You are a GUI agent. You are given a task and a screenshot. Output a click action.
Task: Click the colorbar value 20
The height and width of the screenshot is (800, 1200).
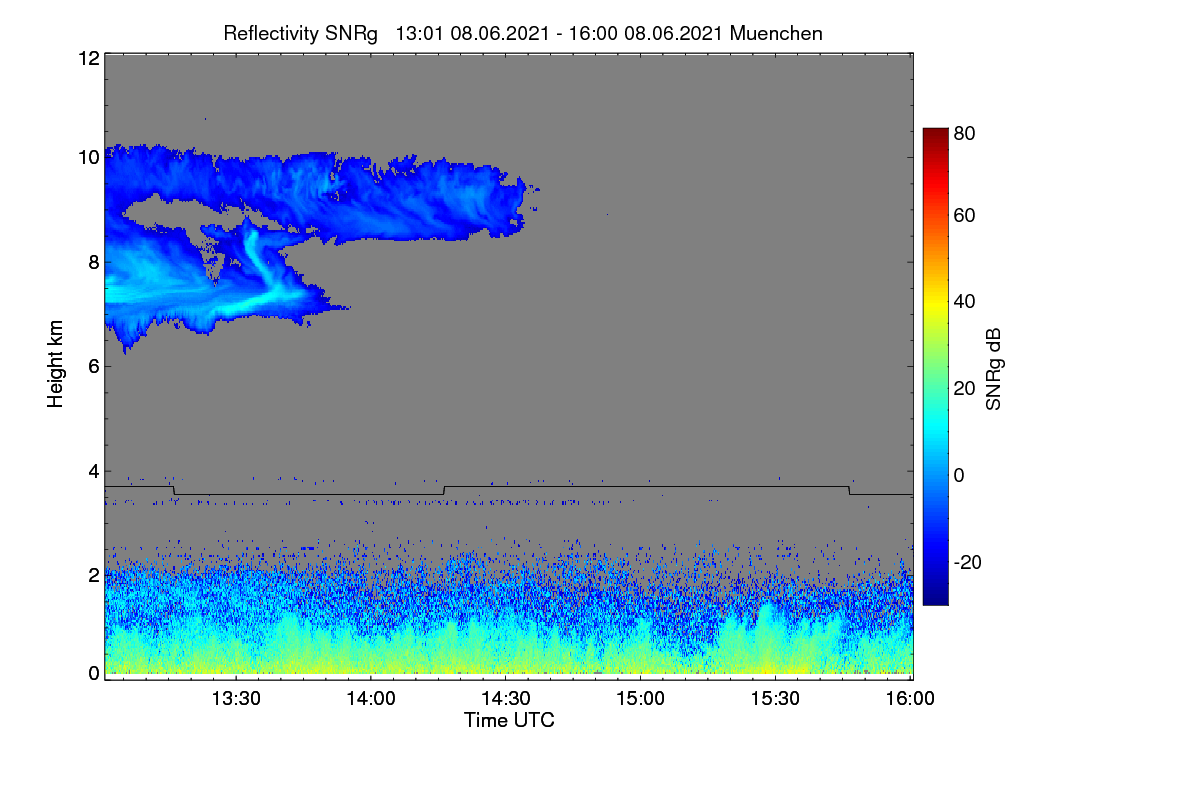(x=965, y=388)
